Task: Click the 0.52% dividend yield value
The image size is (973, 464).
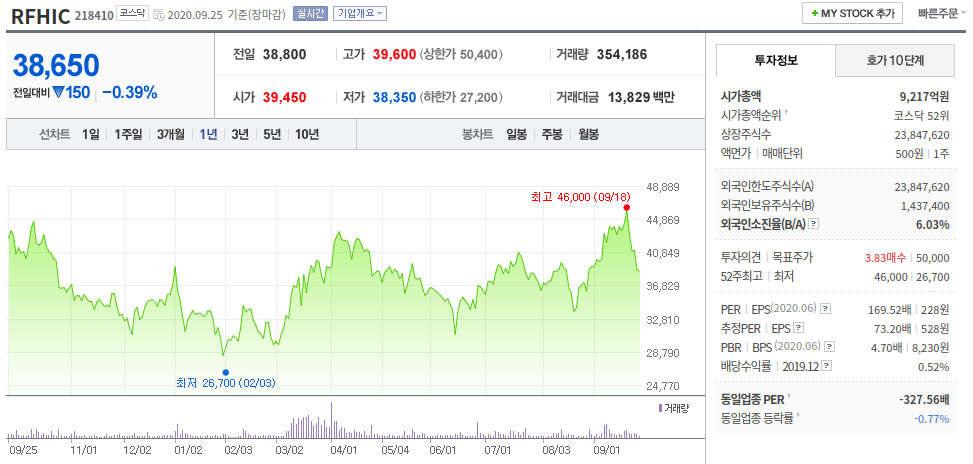Action: pos(934,367)
